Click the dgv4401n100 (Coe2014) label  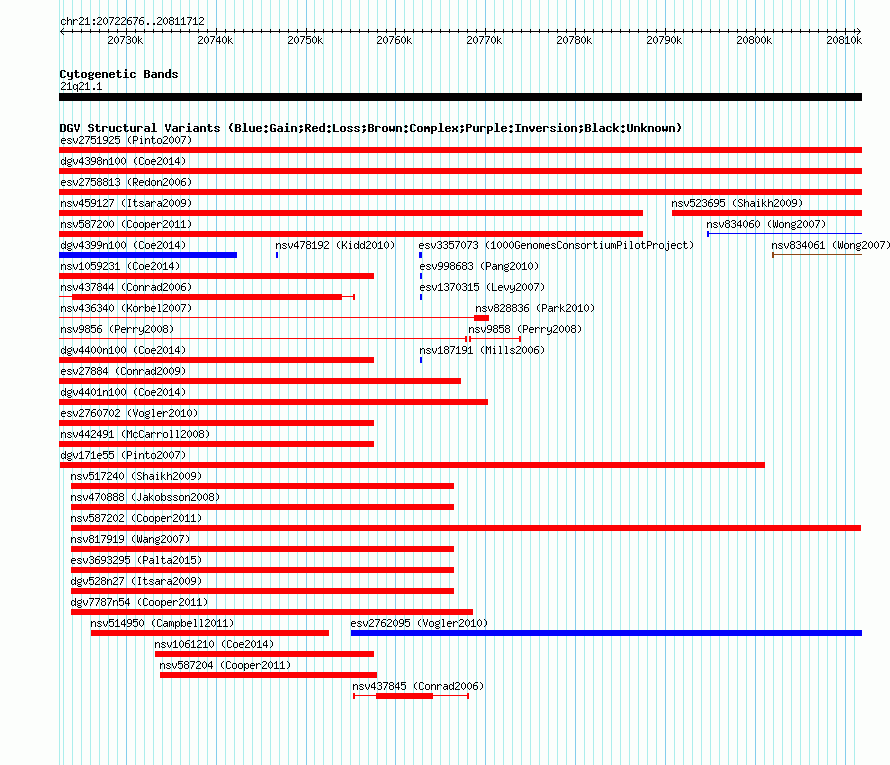tap(123, 392)
